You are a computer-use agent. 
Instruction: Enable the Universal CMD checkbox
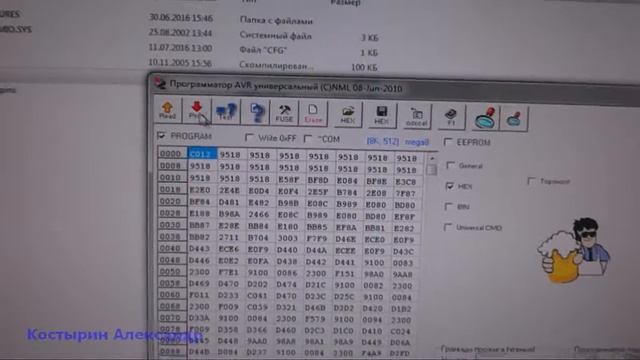(x=448, y=227)
